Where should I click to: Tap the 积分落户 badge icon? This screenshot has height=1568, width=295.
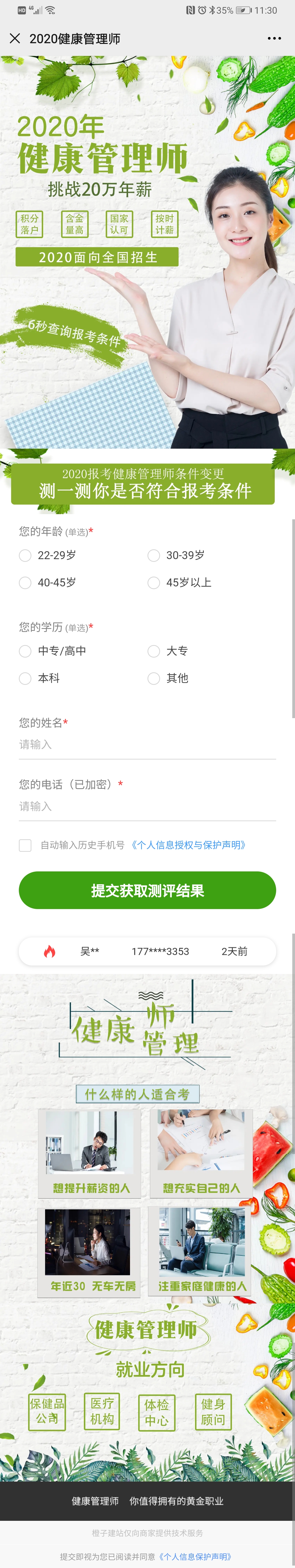tap(29, 224)
